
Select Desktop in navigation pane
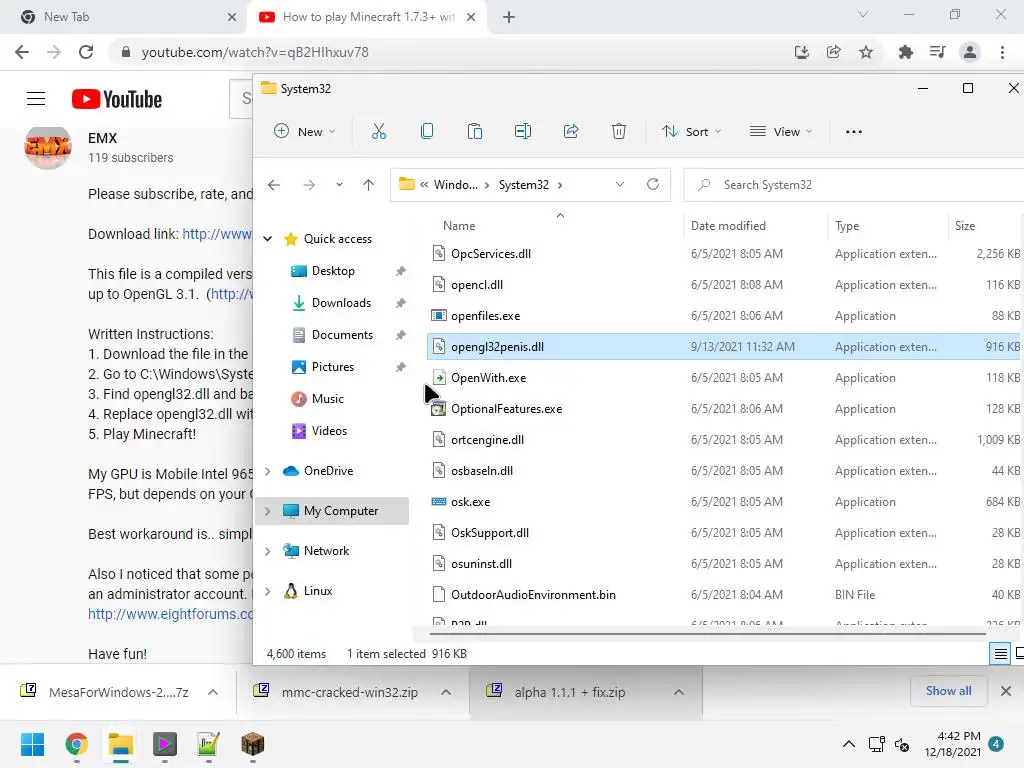click(x=333, y=271)
